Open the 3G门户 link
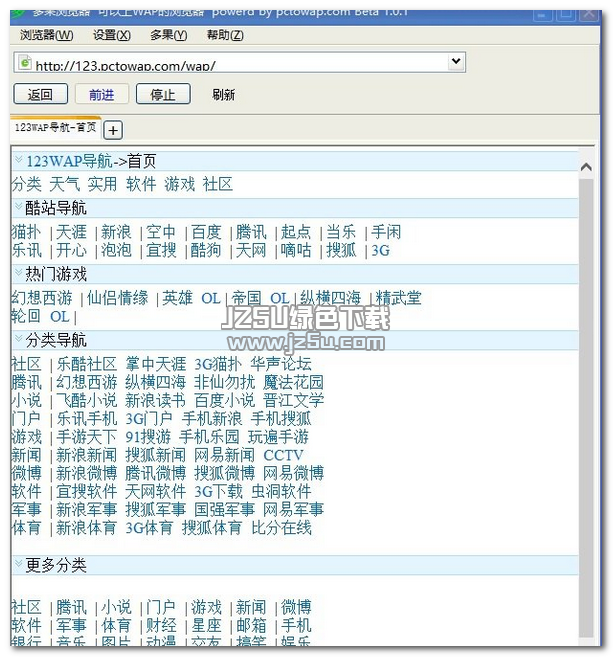613x657 pixels. 149,419
